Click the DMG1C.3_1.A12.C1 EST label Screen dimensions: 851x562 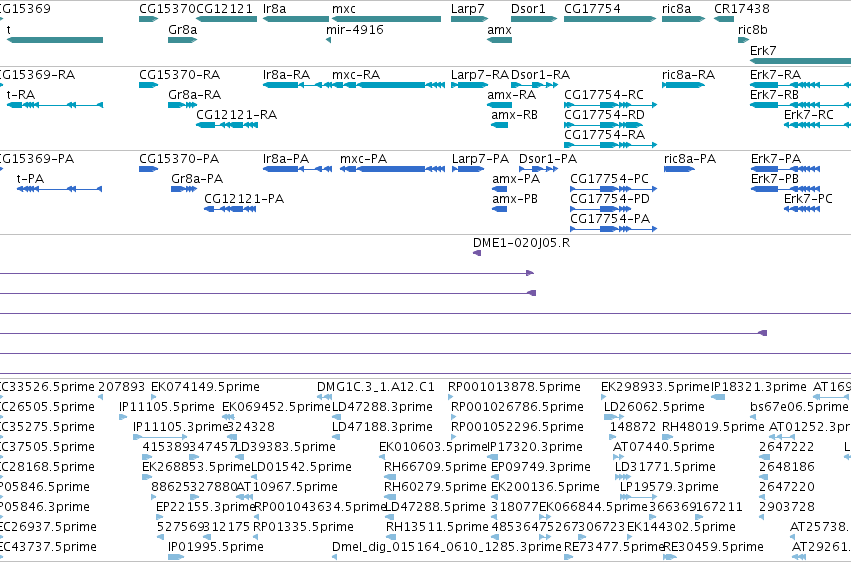[x=376, y=387]
